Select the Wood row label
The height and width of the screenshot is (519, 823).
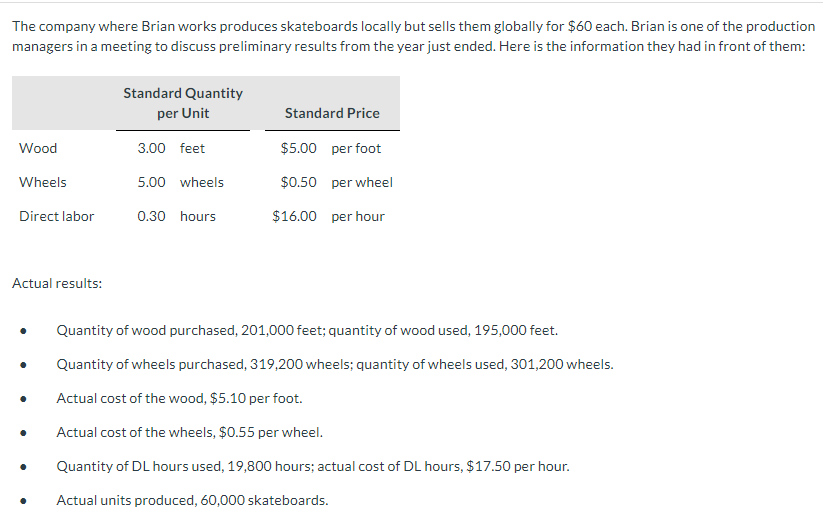(38, 149)
